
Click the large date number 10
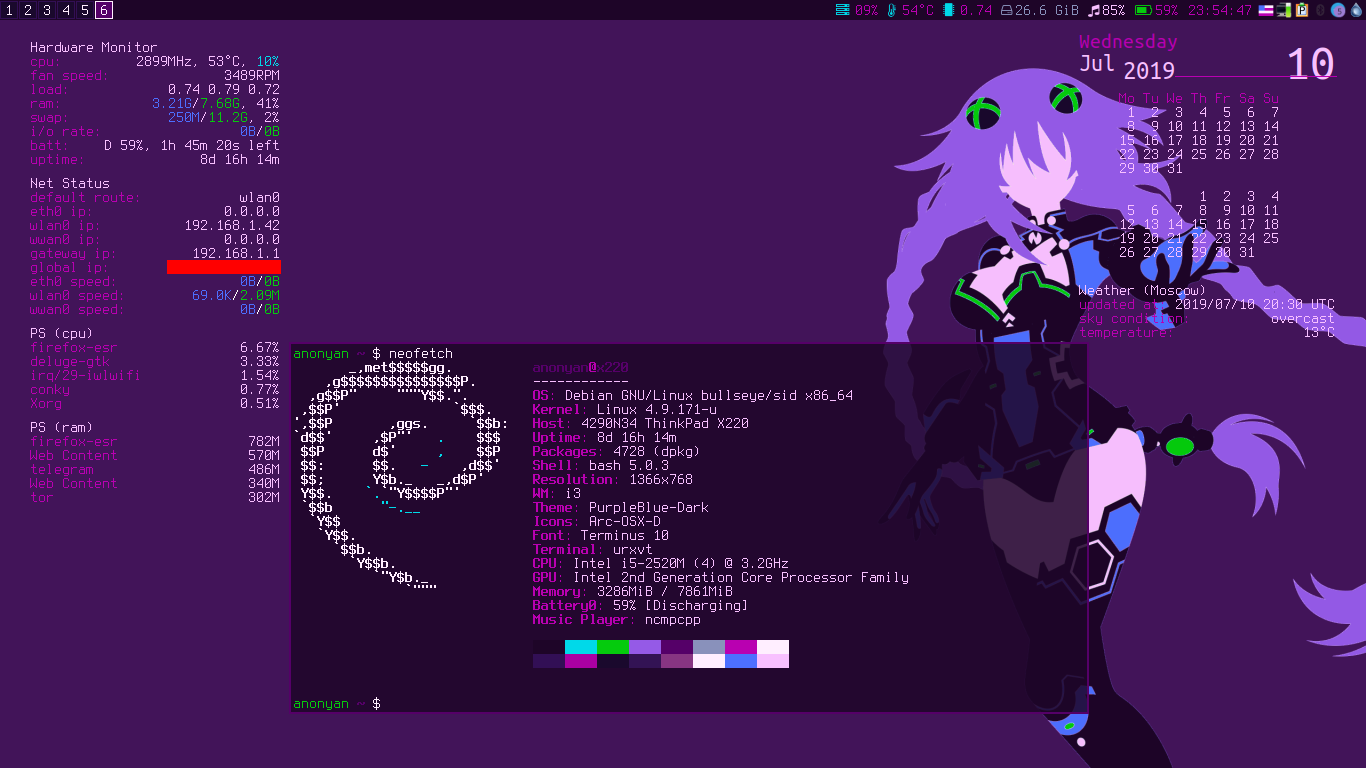coord(1310,64)
